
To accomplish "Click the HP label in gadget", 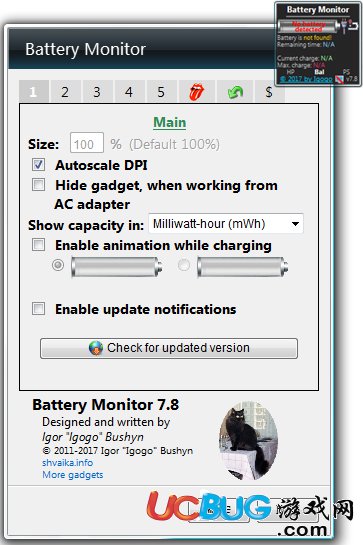I will 290,72.
